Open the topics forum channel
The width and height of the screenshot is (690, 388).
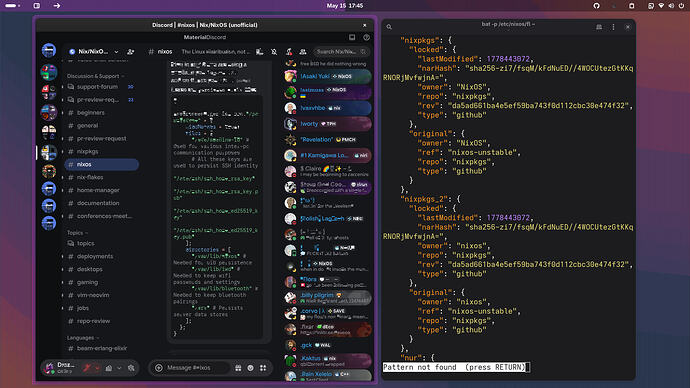tap(101, 243)
